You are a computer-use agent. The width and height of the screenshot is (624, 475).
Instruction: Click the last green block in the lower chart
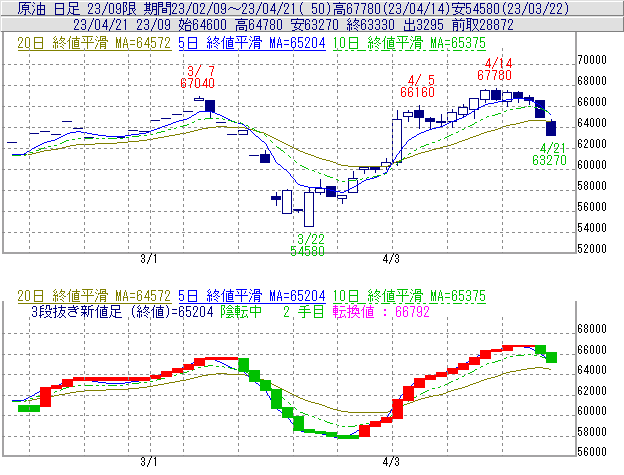click(551, 357)
